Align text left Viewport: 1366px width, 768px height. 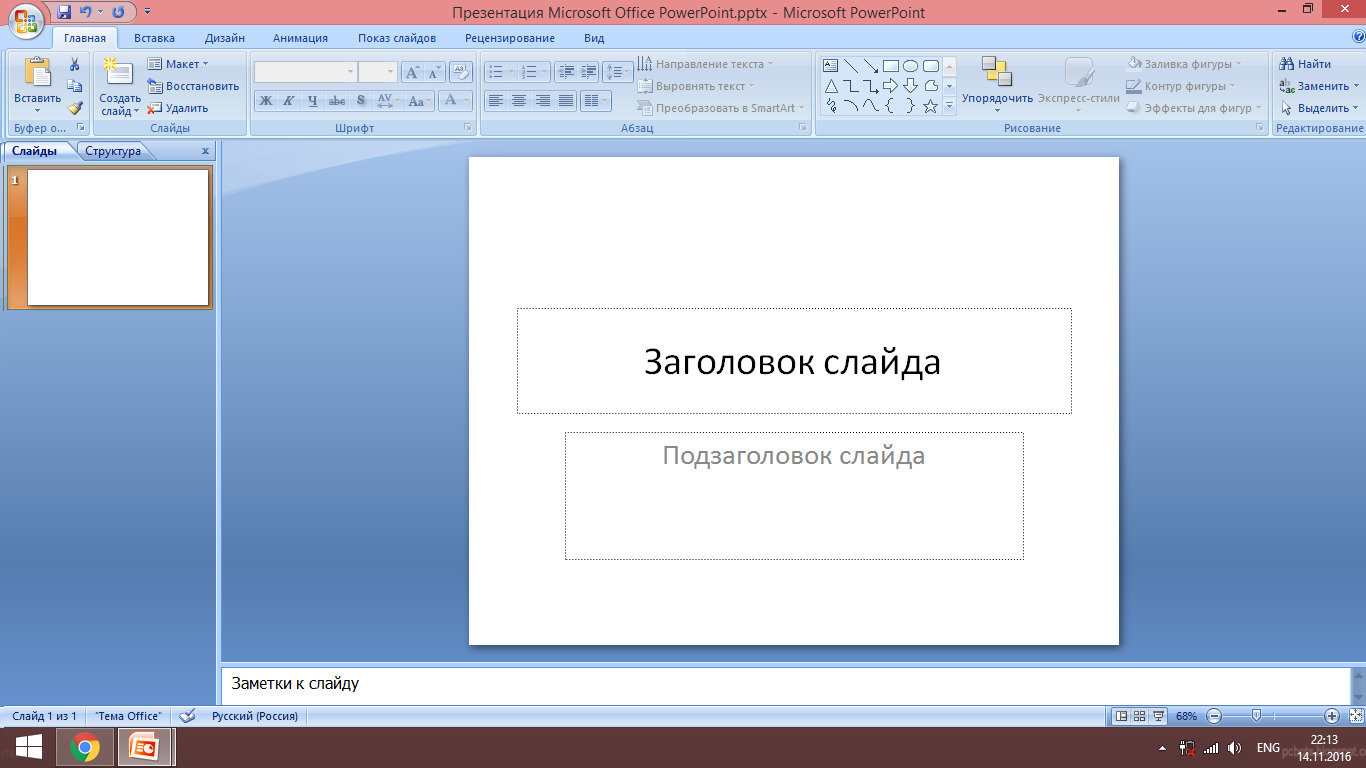(496, 100)
